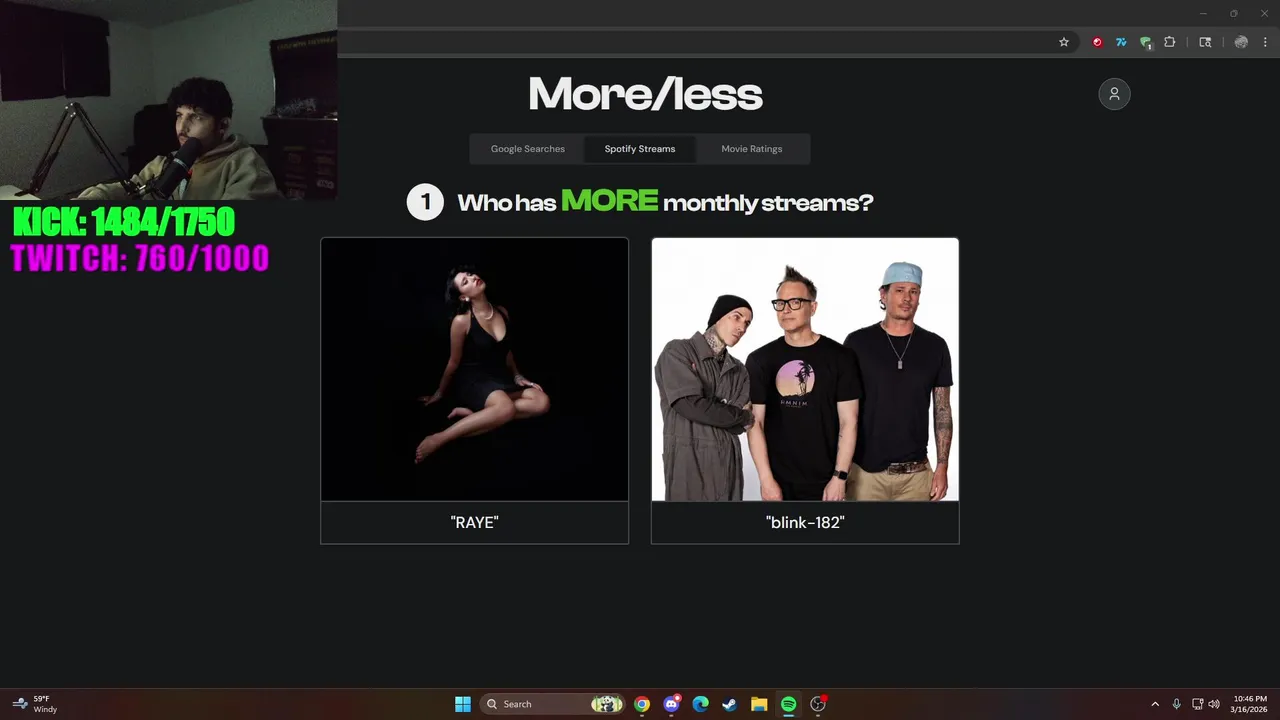Open the green extension with badge 1
1280x720 pixels.
1146,43
